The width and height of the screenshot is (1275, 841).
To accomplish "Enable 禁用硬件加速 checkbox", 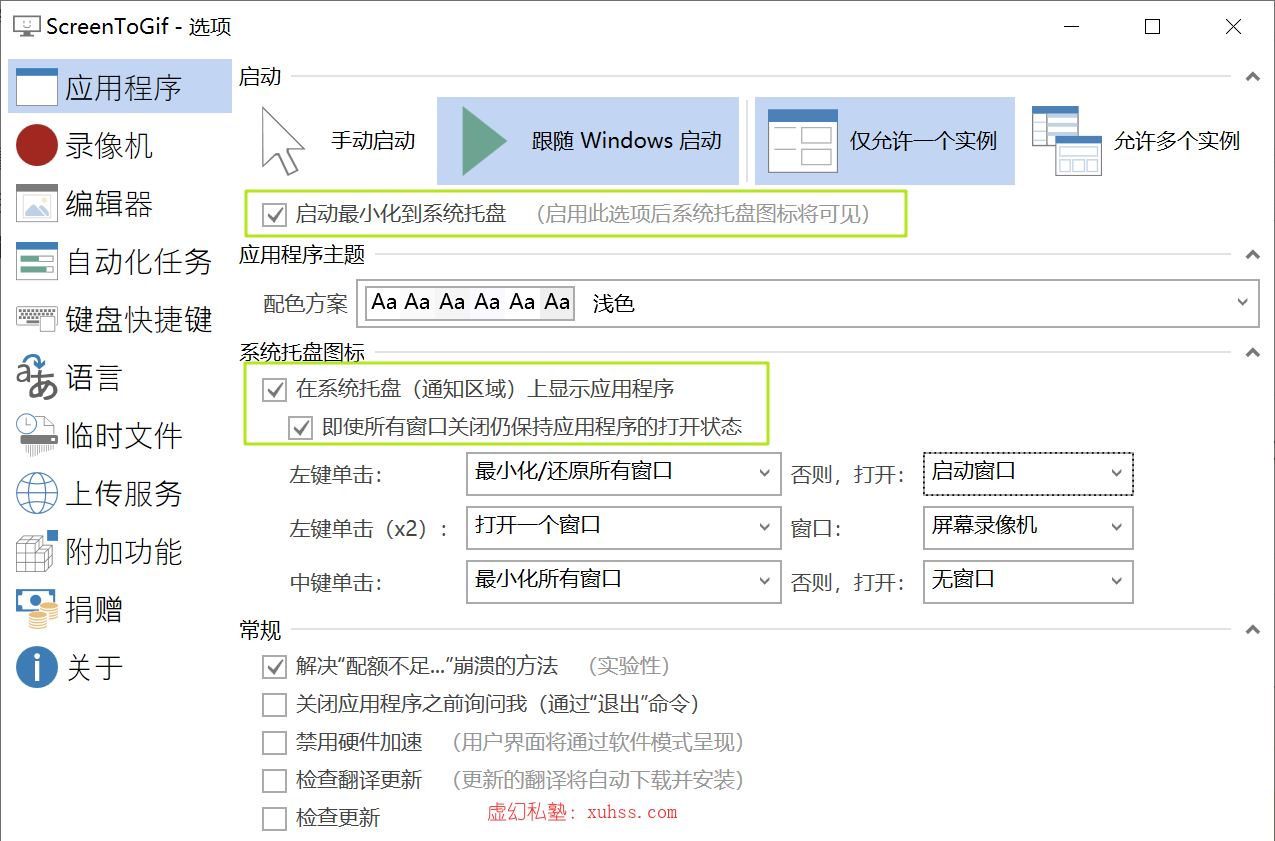I will tap(274, 742).
